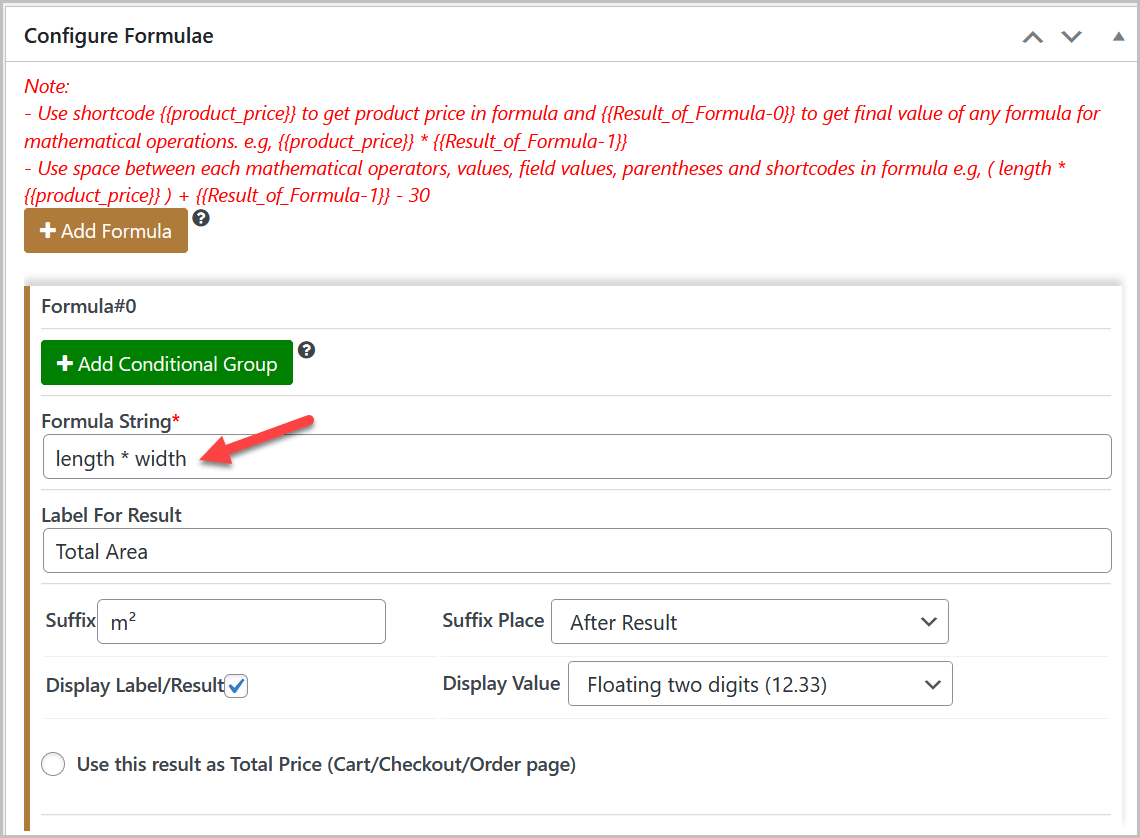The image size is (1140, 838).
Task: Click the help icon next to Add Formula
Action: tap(201, 218)
